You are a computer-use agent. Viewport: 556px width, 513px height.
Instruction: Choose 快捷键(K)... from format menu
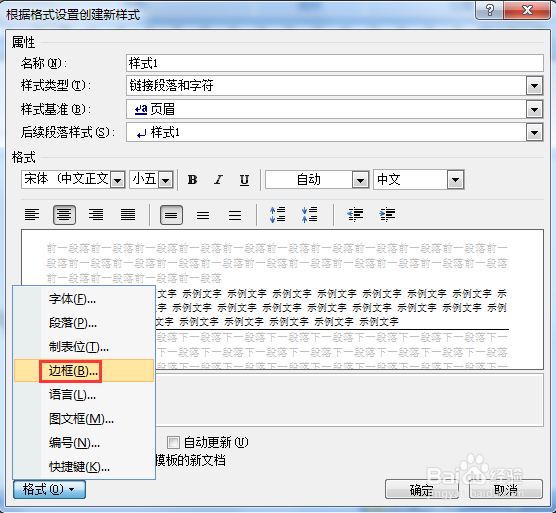[x=84, y=467]
